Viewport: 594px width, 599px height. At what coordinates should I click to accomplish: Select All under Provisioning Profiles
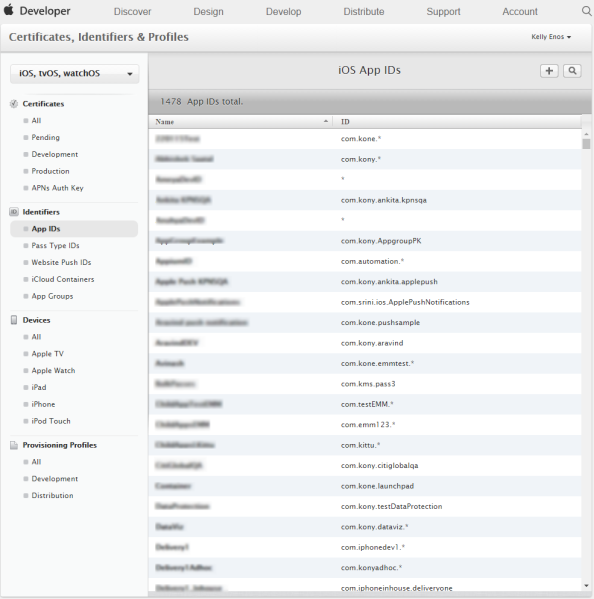pos(36,462)
